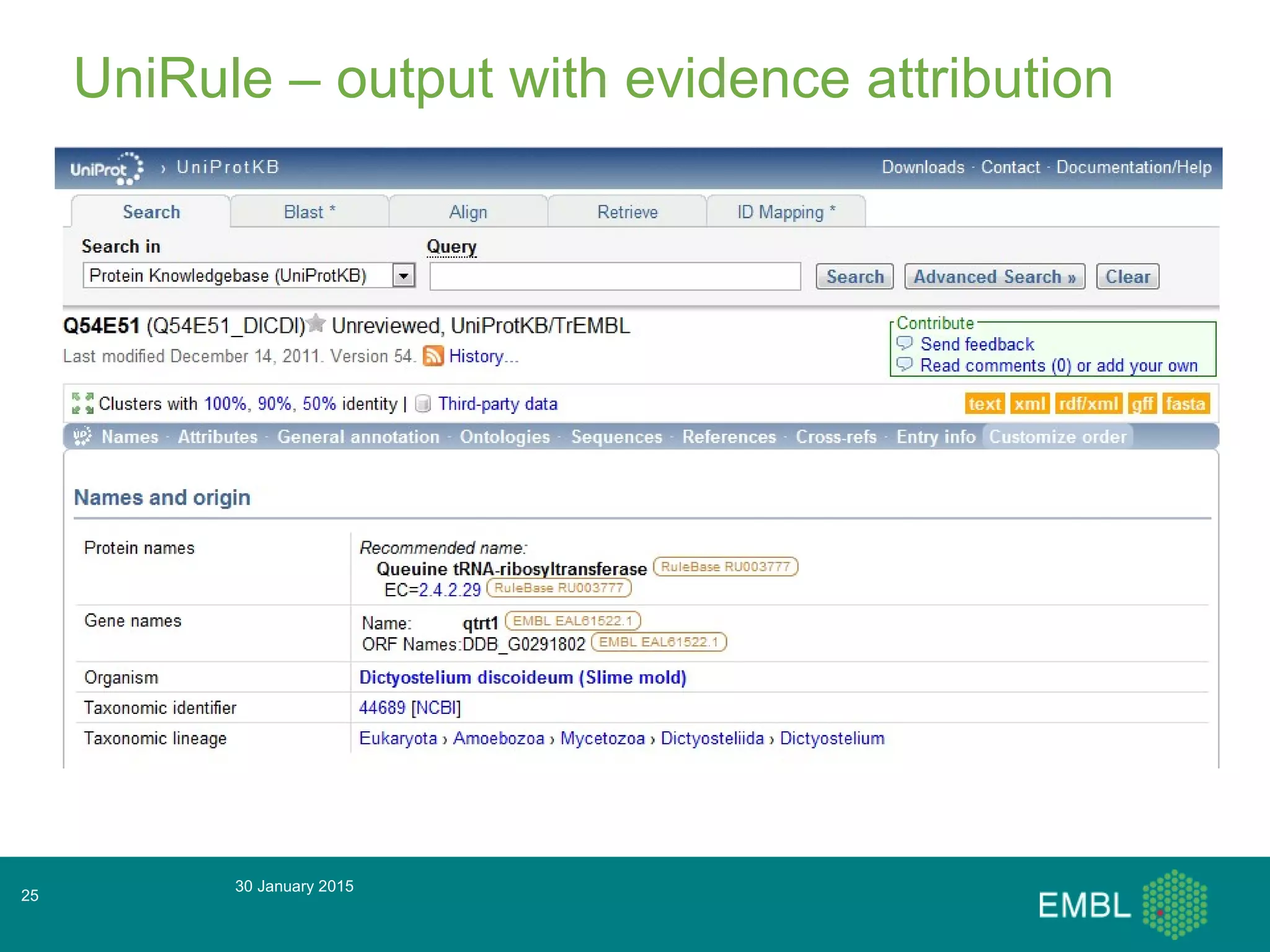Open Dictyostelium genus lineage link
This screenshot has height=952, width=1270.
pyautogui.click(x=832, y=738)
